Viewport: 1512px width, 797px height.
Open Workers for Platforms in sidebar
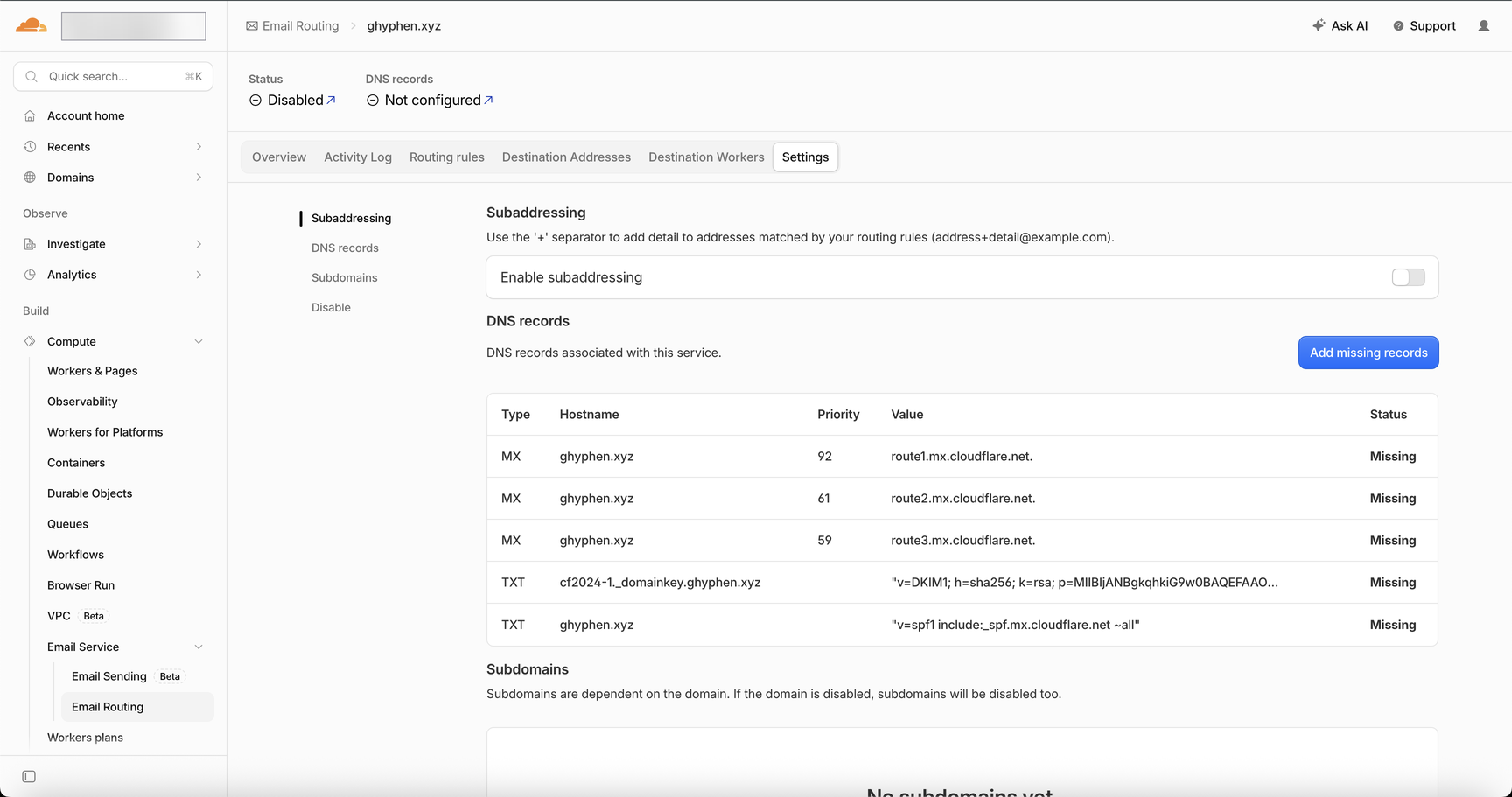click(105, 432)
